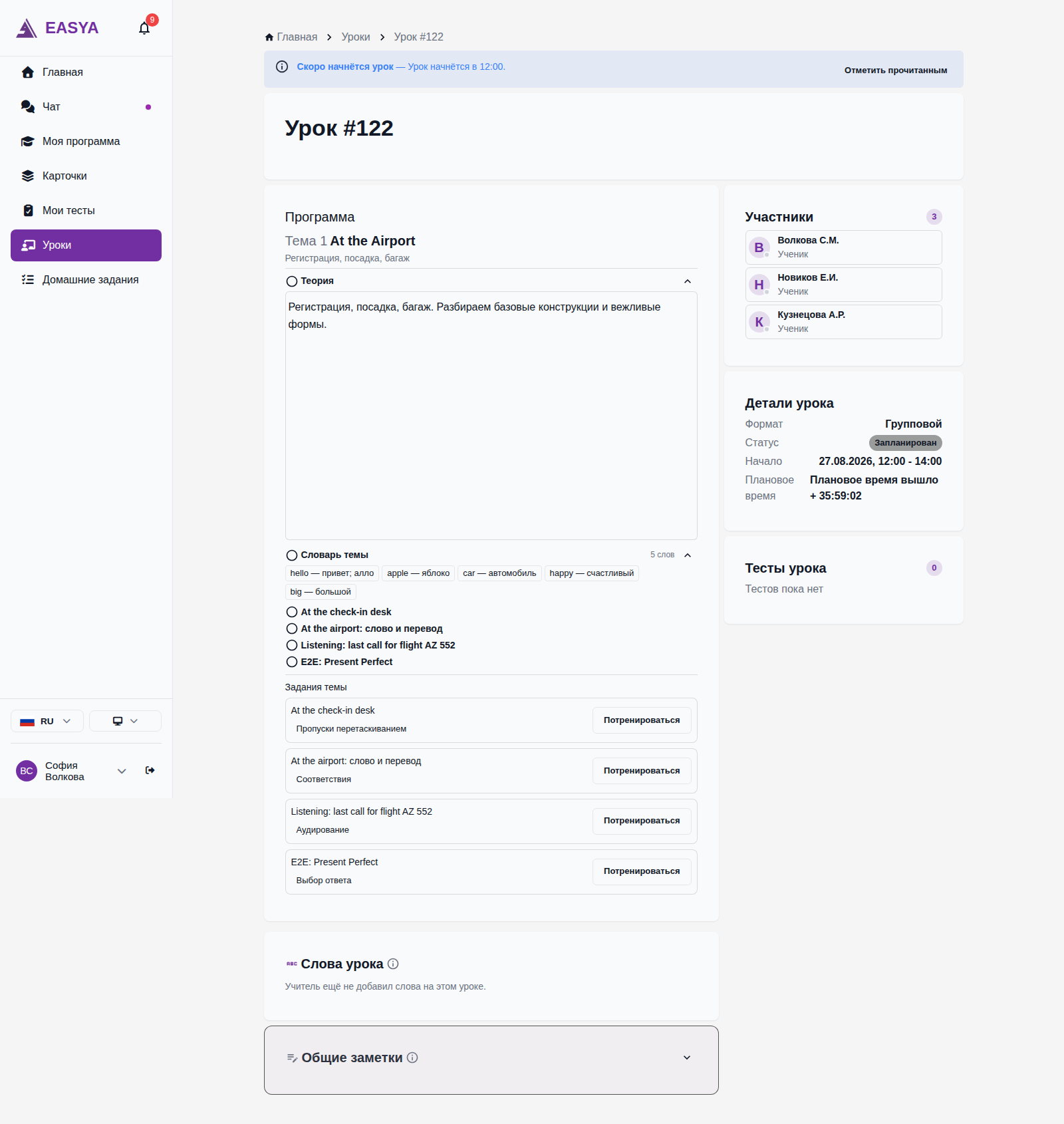Viewport: 1064px width, 1124px height.
Task: Expand the Общие заметки panel
Action: (x=687, y=1057)
